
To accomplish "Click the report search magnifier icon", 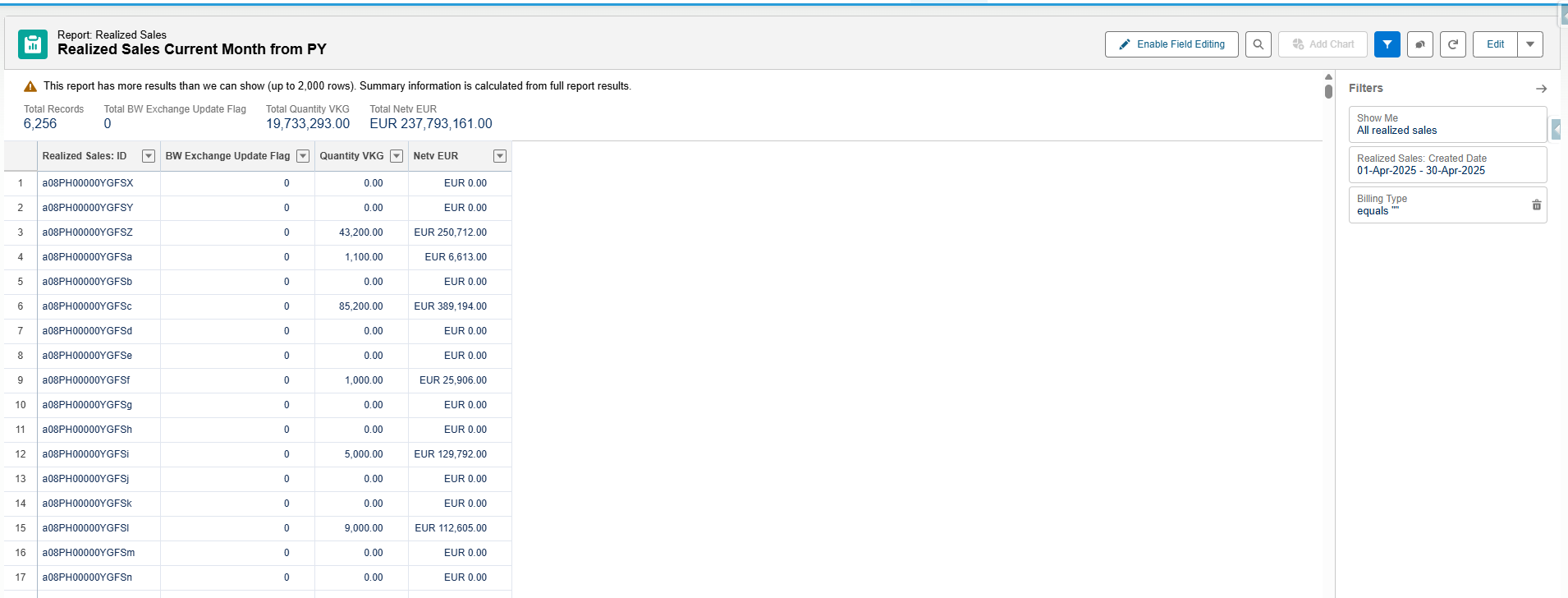I will point(1258,44).
